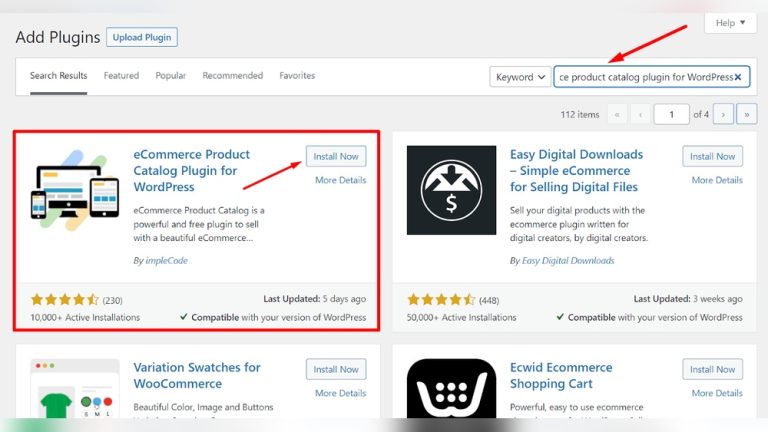This screenshot has height=432, width=768.
Task: Open More Details for eCommerce Product Catalog
Action: pos(340,180)
